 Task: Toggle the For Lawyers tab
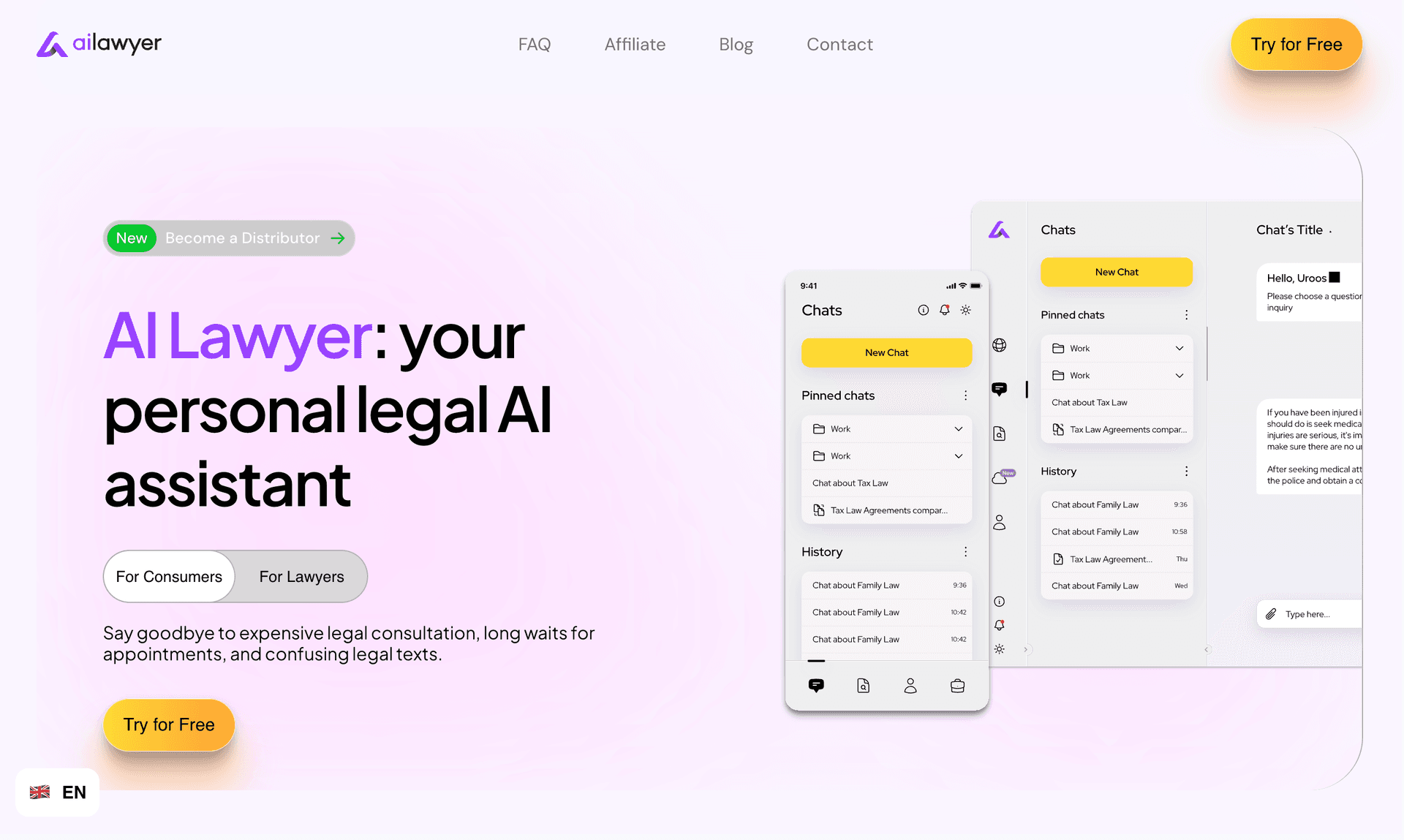tap(301, 575)
